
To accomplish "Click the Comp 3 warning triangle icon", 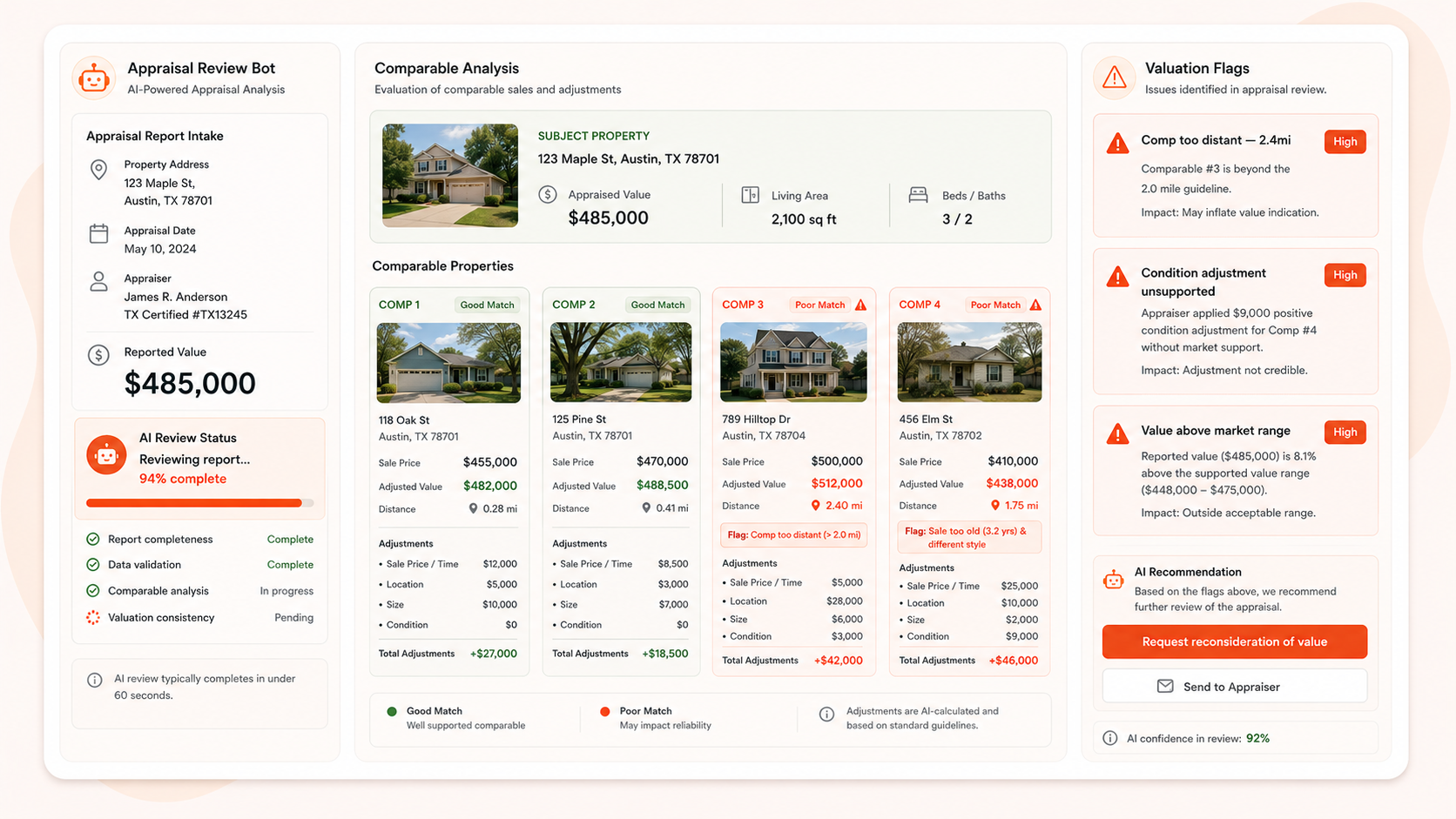I will [x=860, y=305].
